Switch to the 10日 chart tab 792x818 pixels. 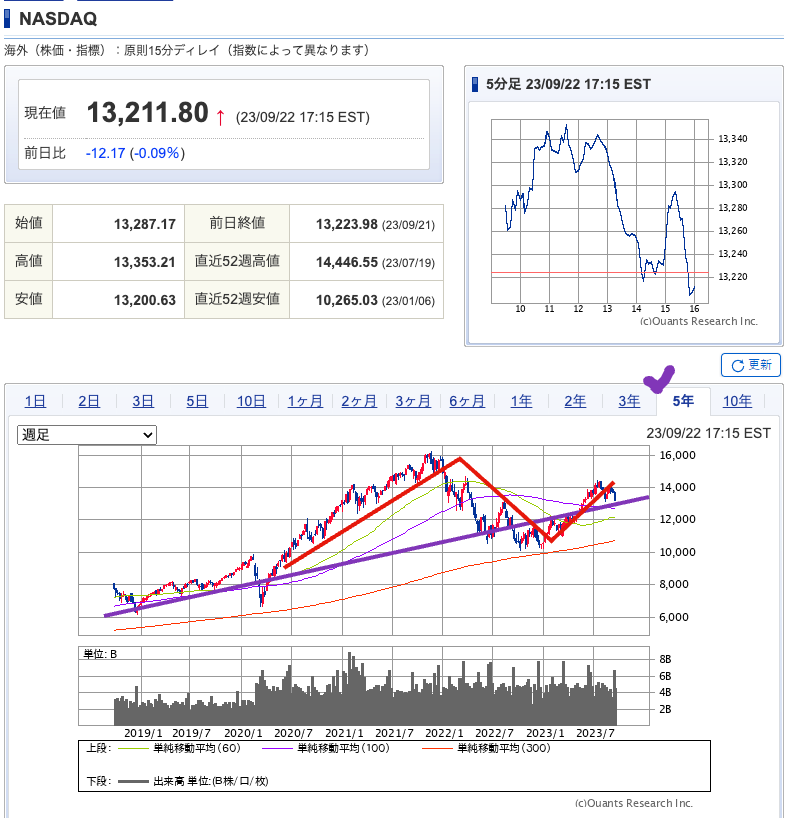click(251, 401)
